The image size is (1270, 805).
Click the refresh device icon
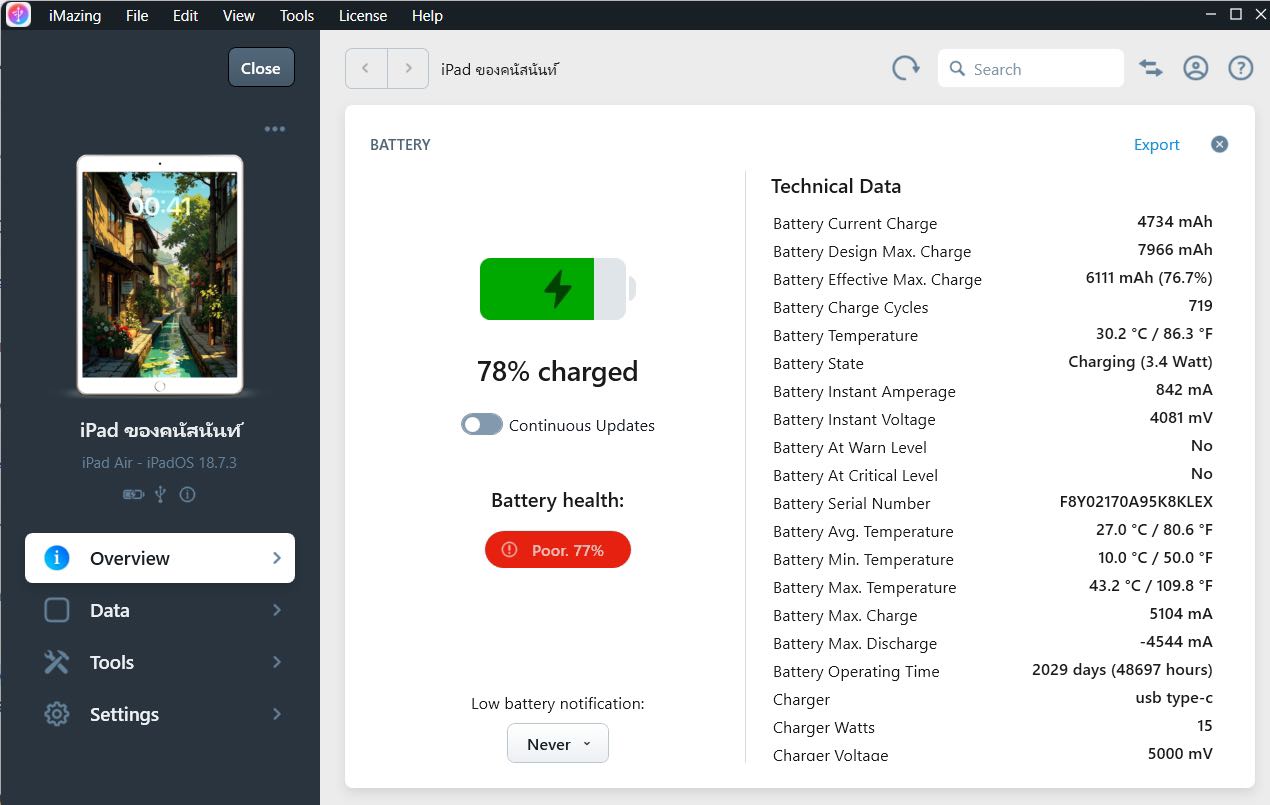[x=906, y=69]
